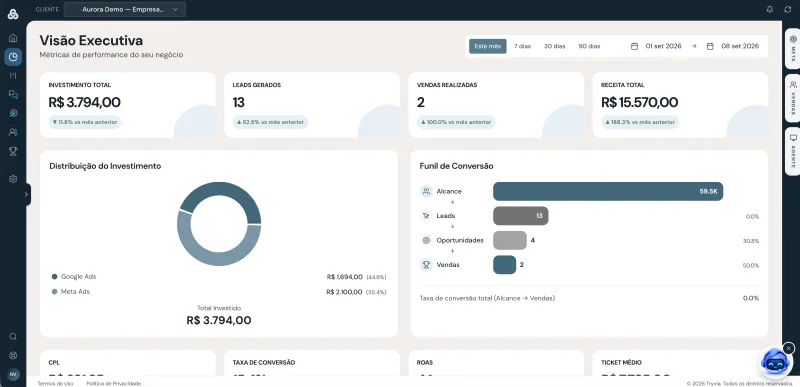This screenshot has height=387, width=800.
Task: Click the 62.5% vs mês anterior badge
Action: coord(270,122)
